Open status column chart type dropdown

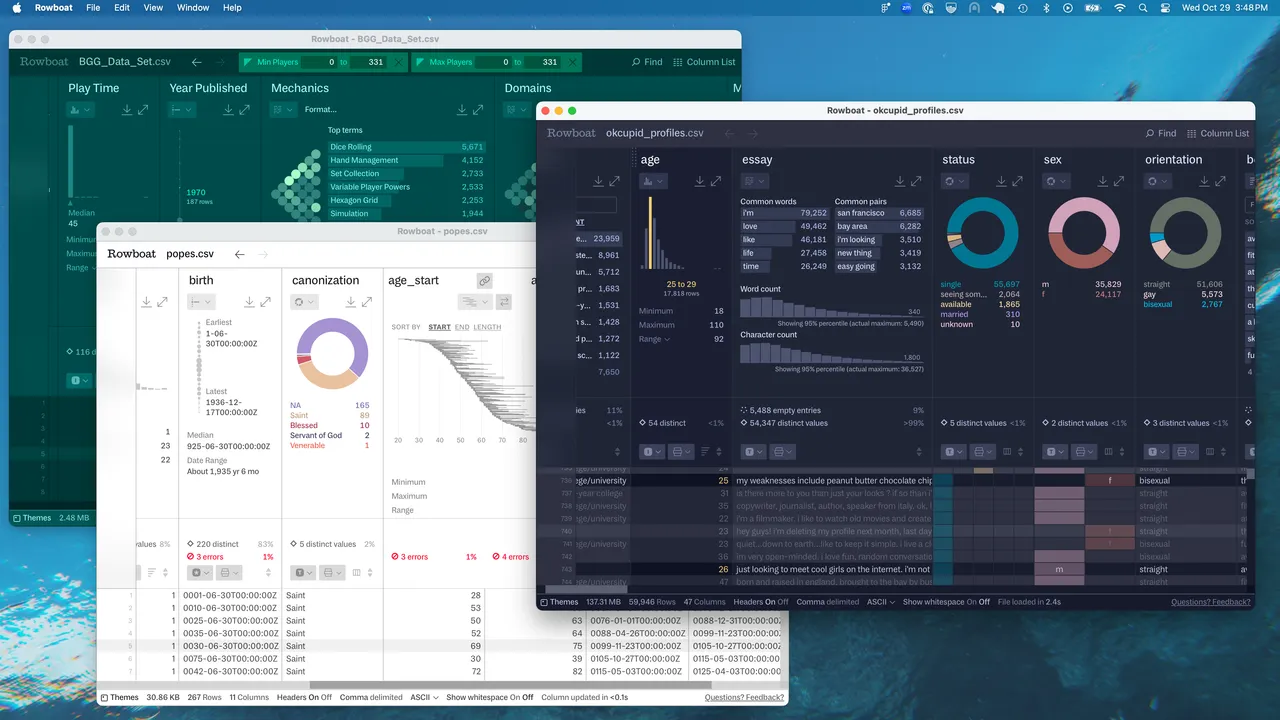pos(955,181)
